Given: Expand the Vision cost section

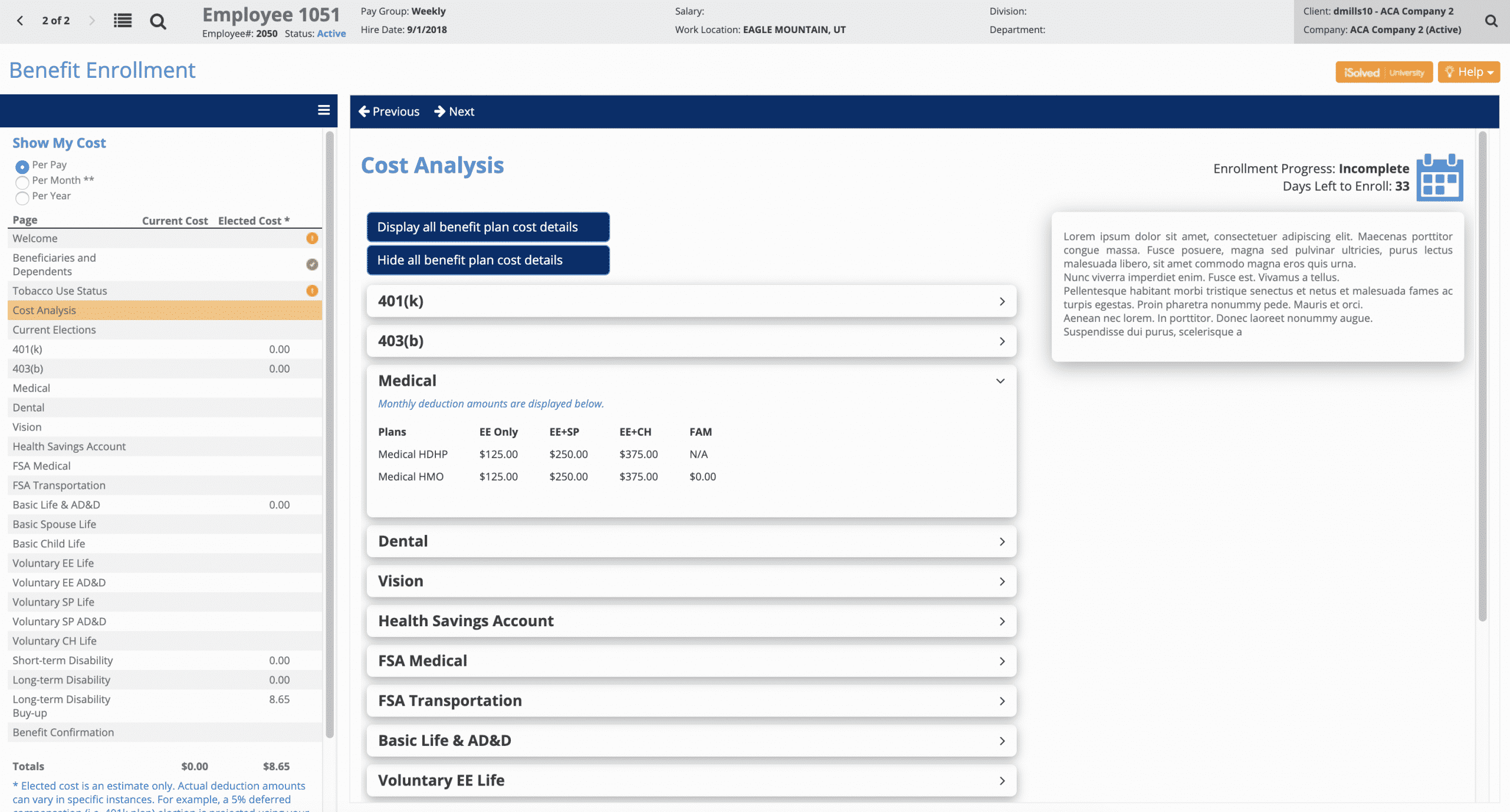Looking at the screenshot, I should [x=691, y=581].
